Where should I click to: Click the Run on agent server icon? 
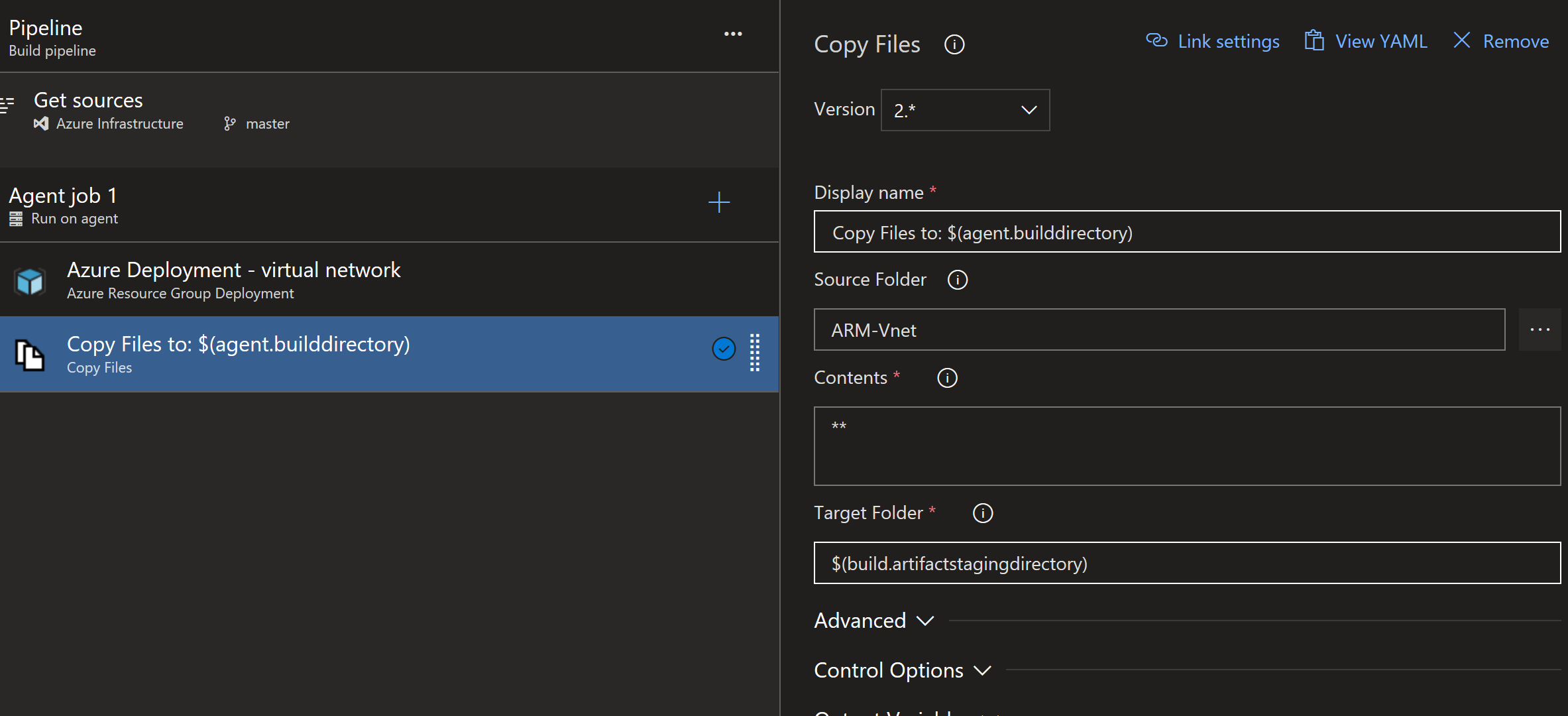tap(16, 219)
